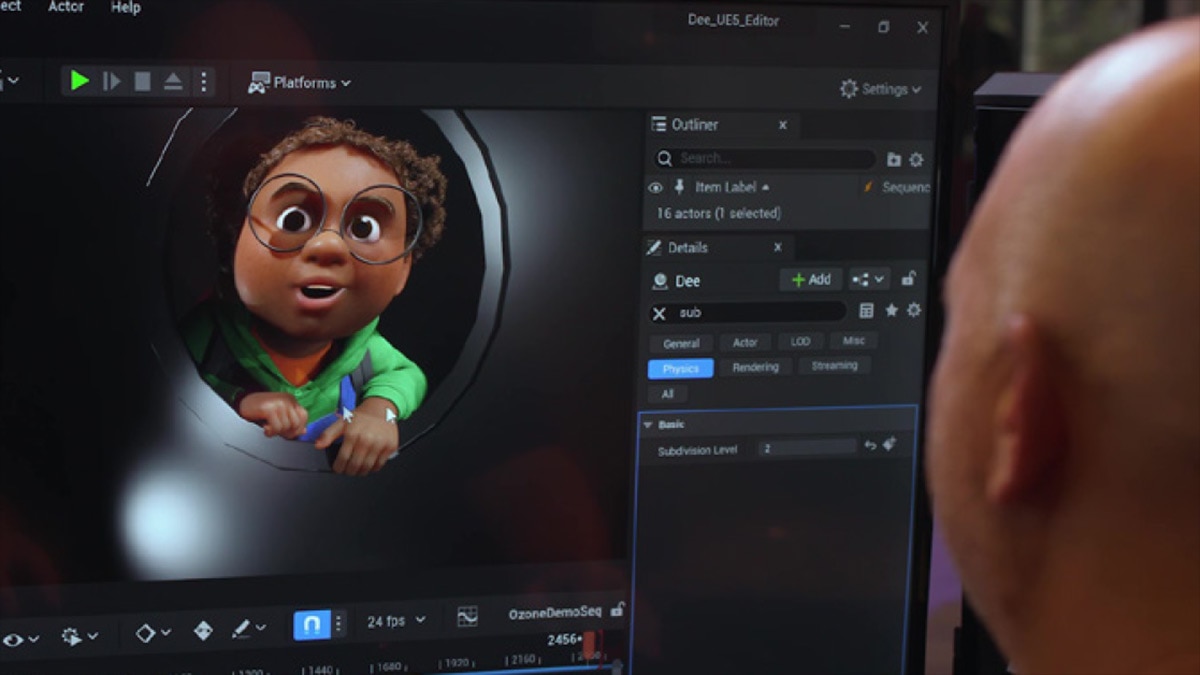Reset Subdivision Level to default arrow
This screenshot has height=675, width=1200.
click(870, 445)
